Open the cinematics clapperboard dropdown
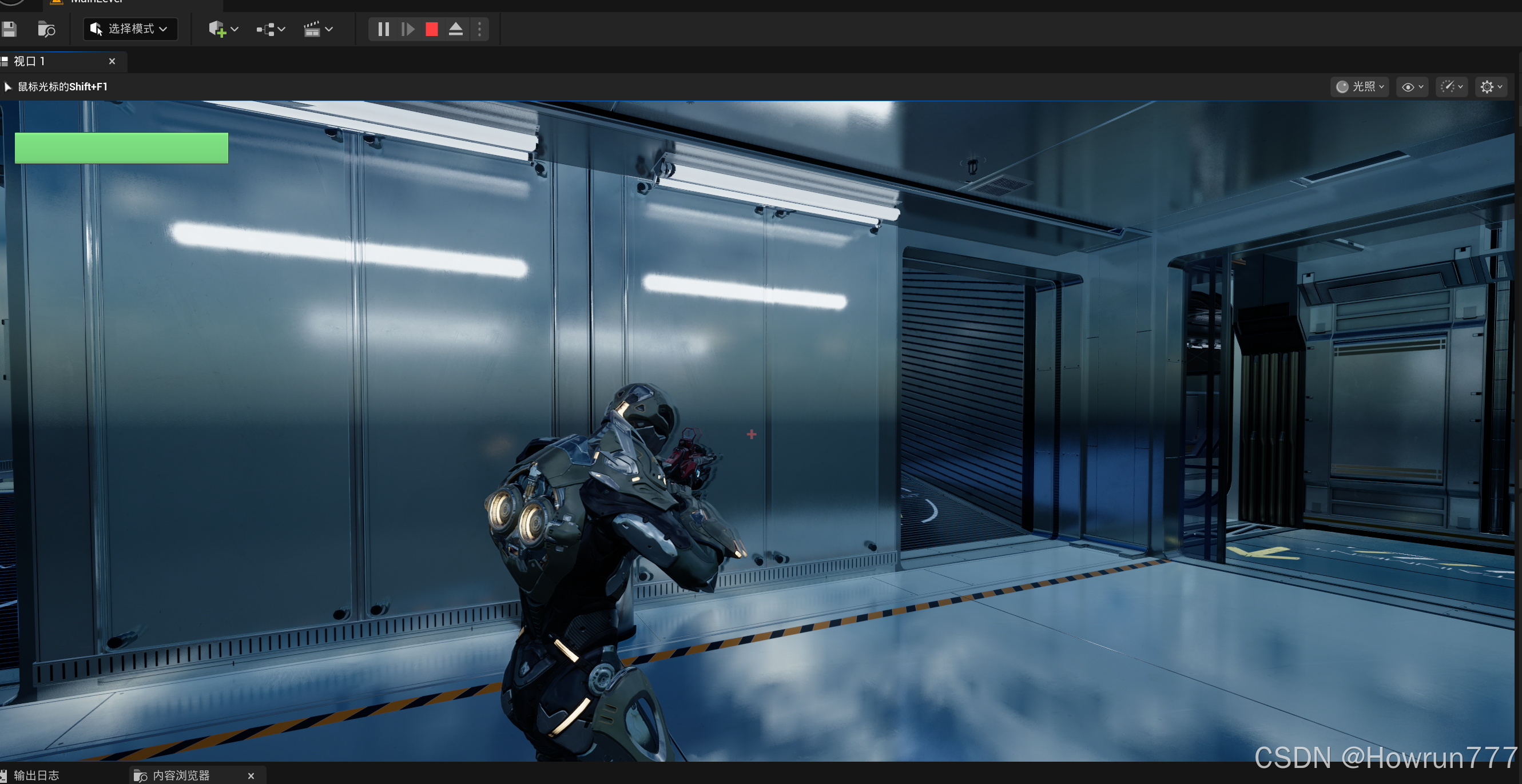 click(318, 29)
